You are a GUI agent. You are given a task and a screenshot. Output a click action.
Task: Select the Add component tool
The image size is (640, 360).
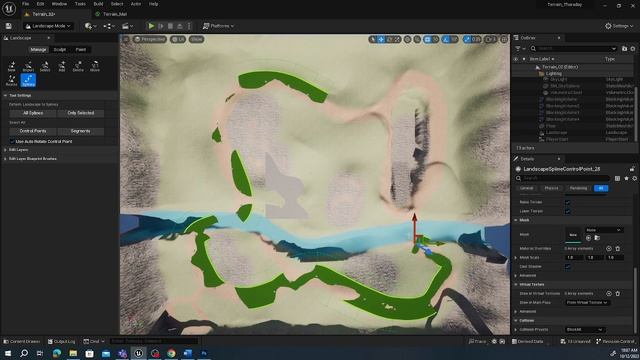coord(62,66)
